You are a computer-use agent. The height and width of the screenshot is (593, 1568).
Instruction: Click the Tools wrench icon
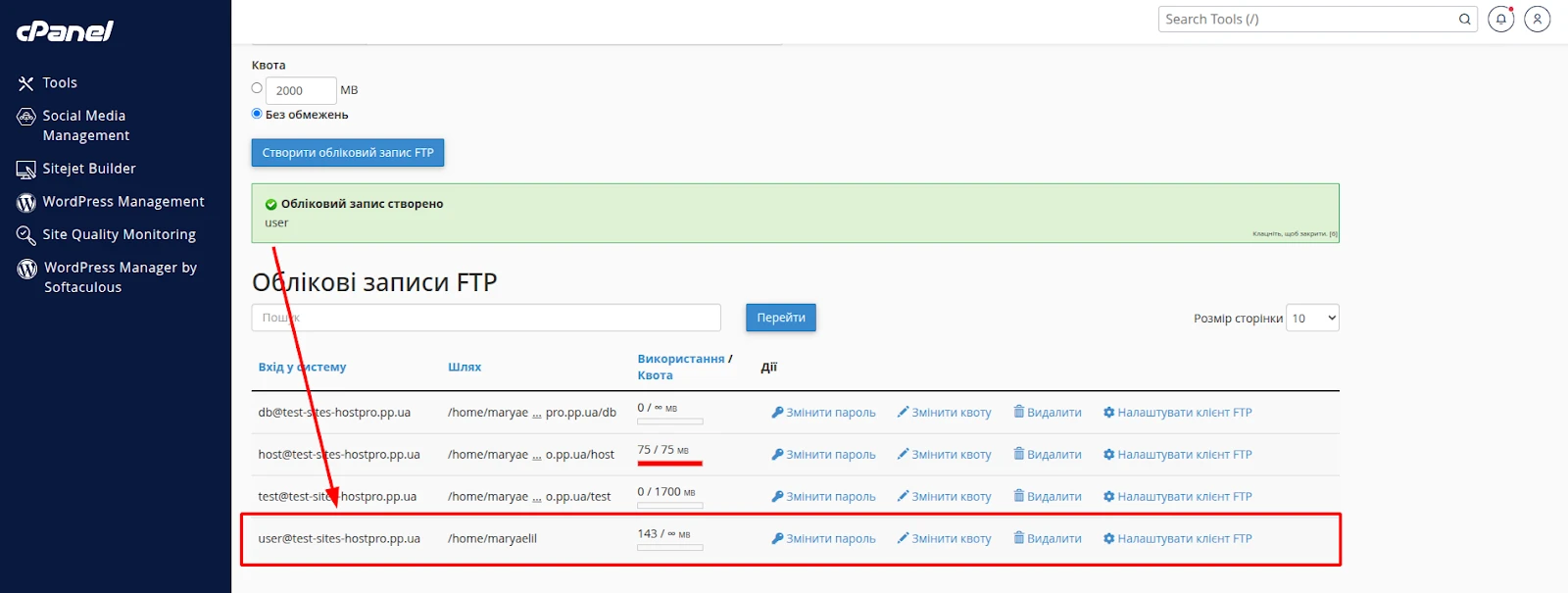25,83
